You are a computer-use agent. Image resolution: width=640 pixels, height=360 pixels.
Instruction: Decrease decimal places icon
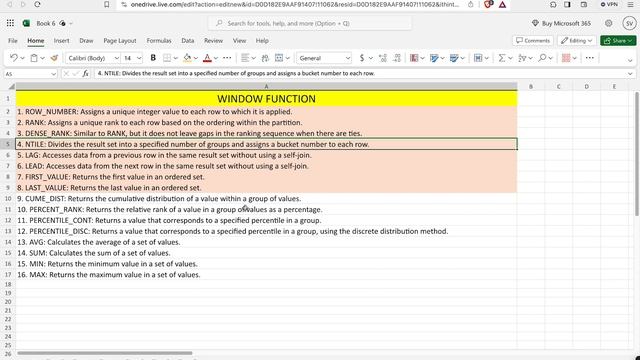(x=397, y=58)
